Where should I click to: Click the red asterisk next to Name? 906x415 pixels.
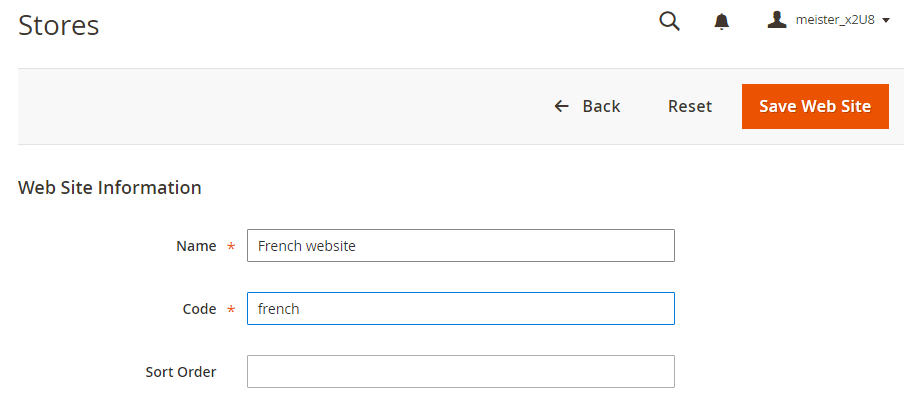(x=232, y=247)
